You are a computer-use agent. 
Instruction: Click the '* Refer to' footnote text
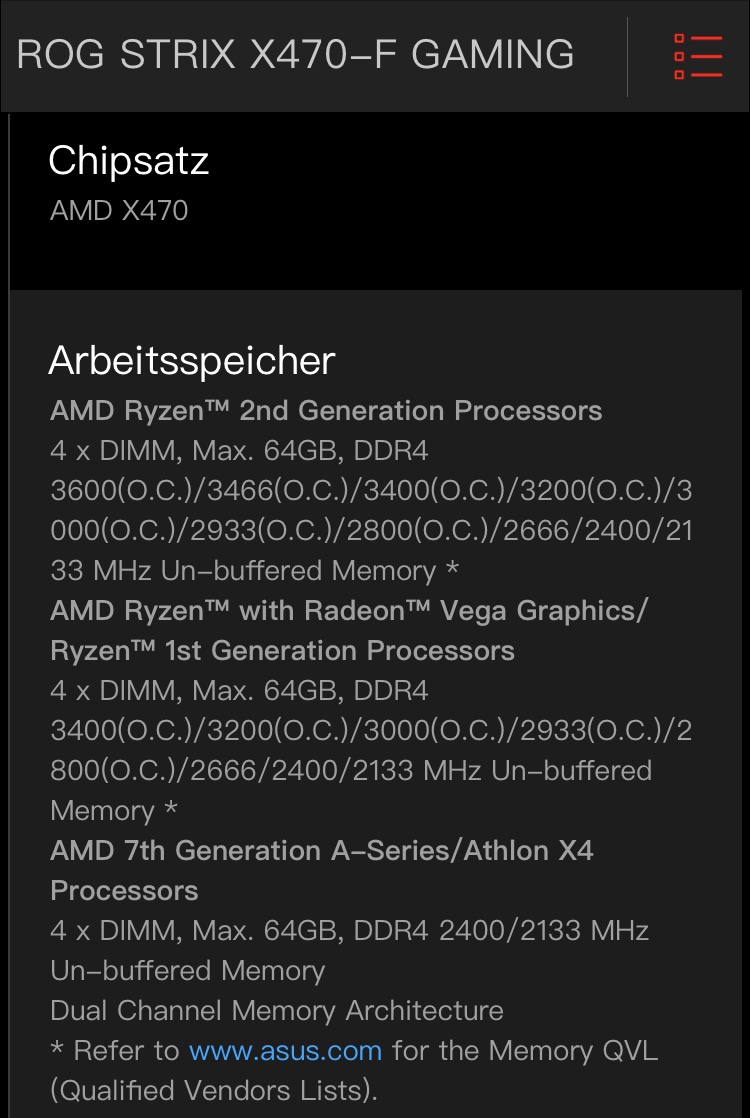(115, 1051)
